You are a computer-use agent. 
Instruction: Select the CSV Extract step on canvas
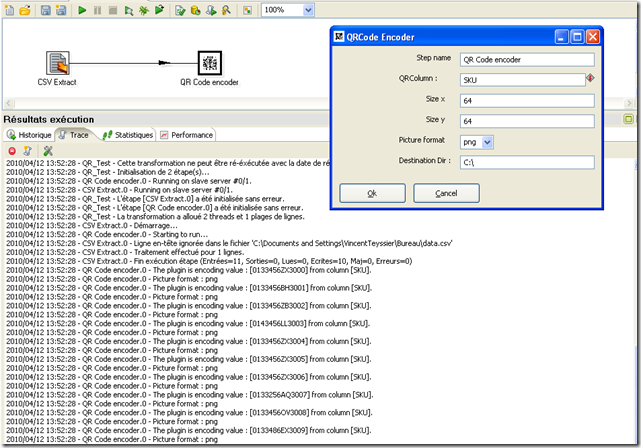coord(57,63)
